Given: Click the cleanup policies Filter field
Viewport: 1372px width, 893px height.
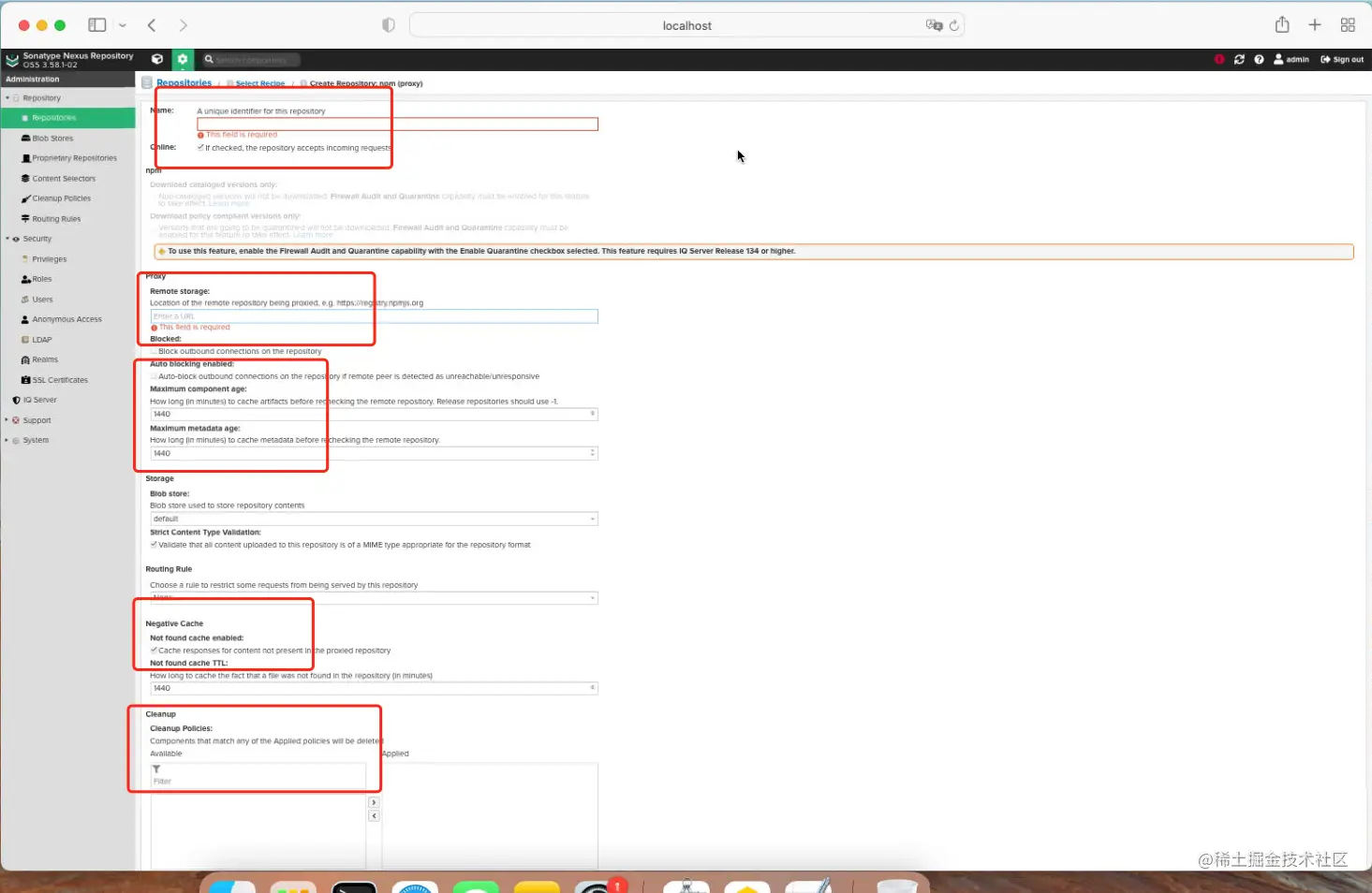Looking at the screenshot, I should click(258, 781).
